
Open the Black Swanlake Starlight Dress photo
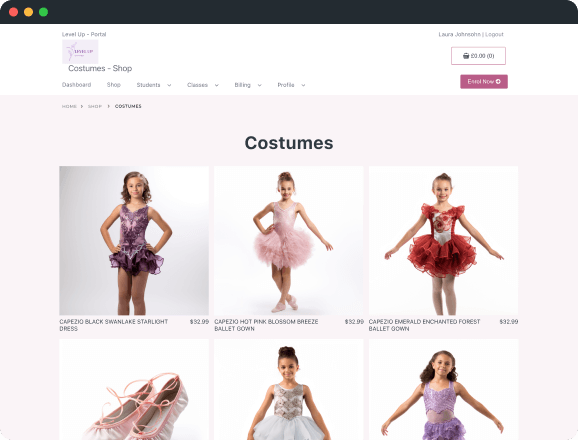coord(134,241)
